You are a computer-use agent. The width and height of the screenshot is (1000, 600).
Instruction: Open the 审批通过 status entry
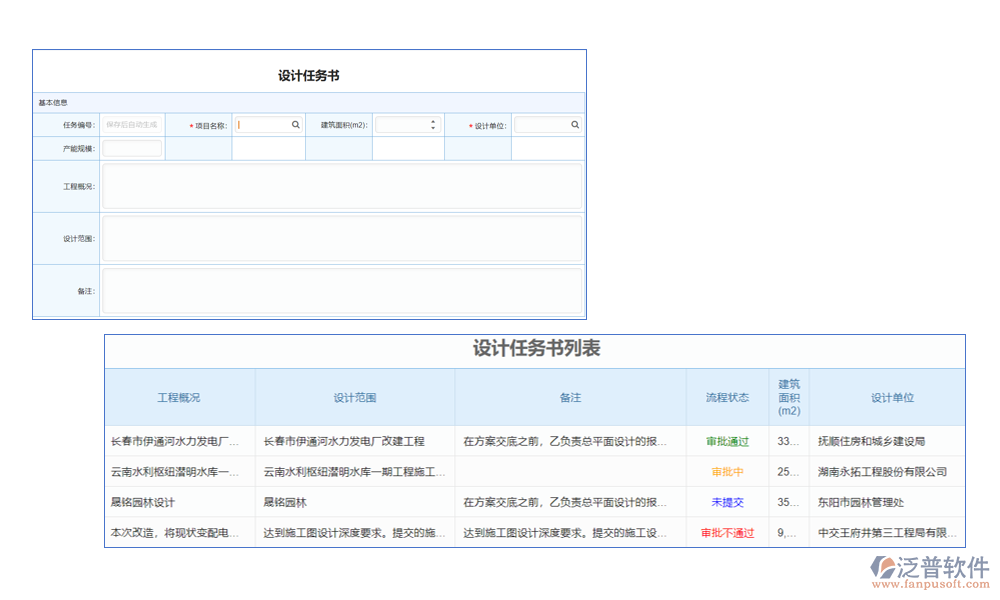(x=727, y=441)
